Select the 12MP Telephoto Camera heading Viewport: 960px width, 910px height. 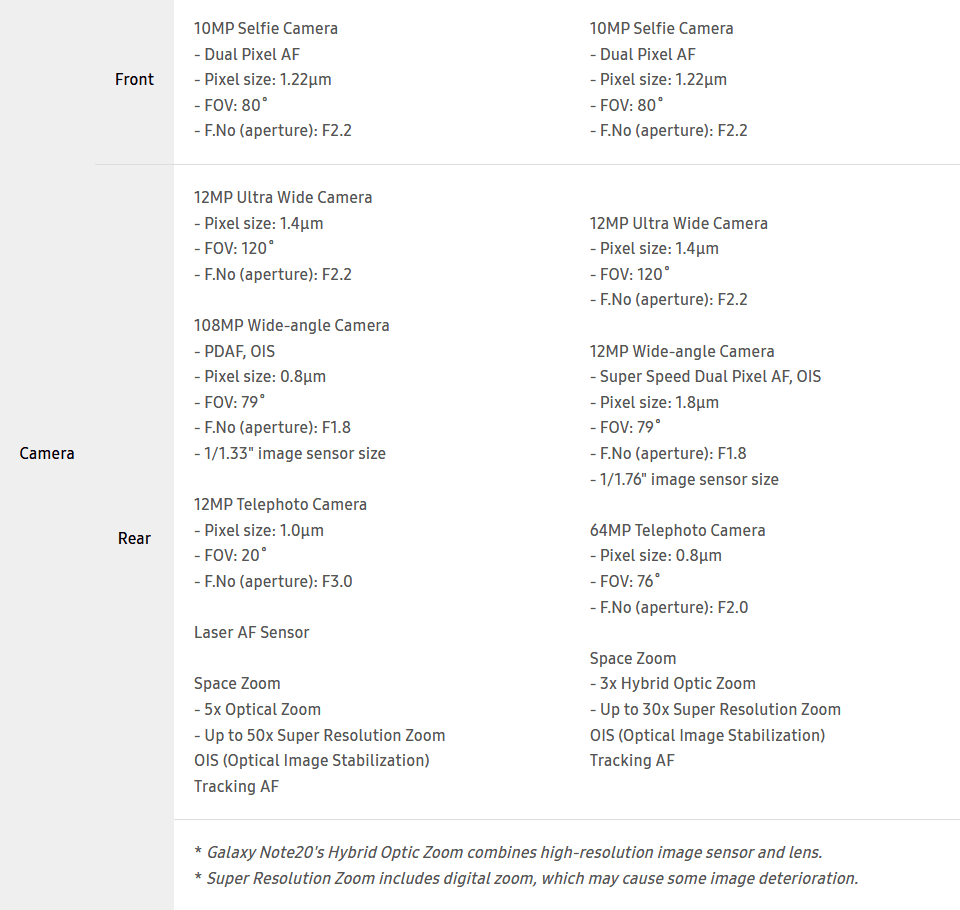tap(280, 504)
